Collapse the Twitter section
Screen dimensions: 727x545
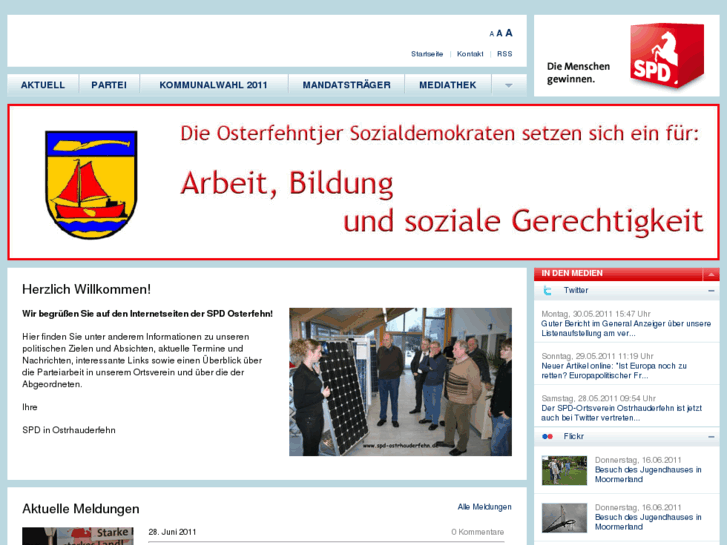[711, 291]
